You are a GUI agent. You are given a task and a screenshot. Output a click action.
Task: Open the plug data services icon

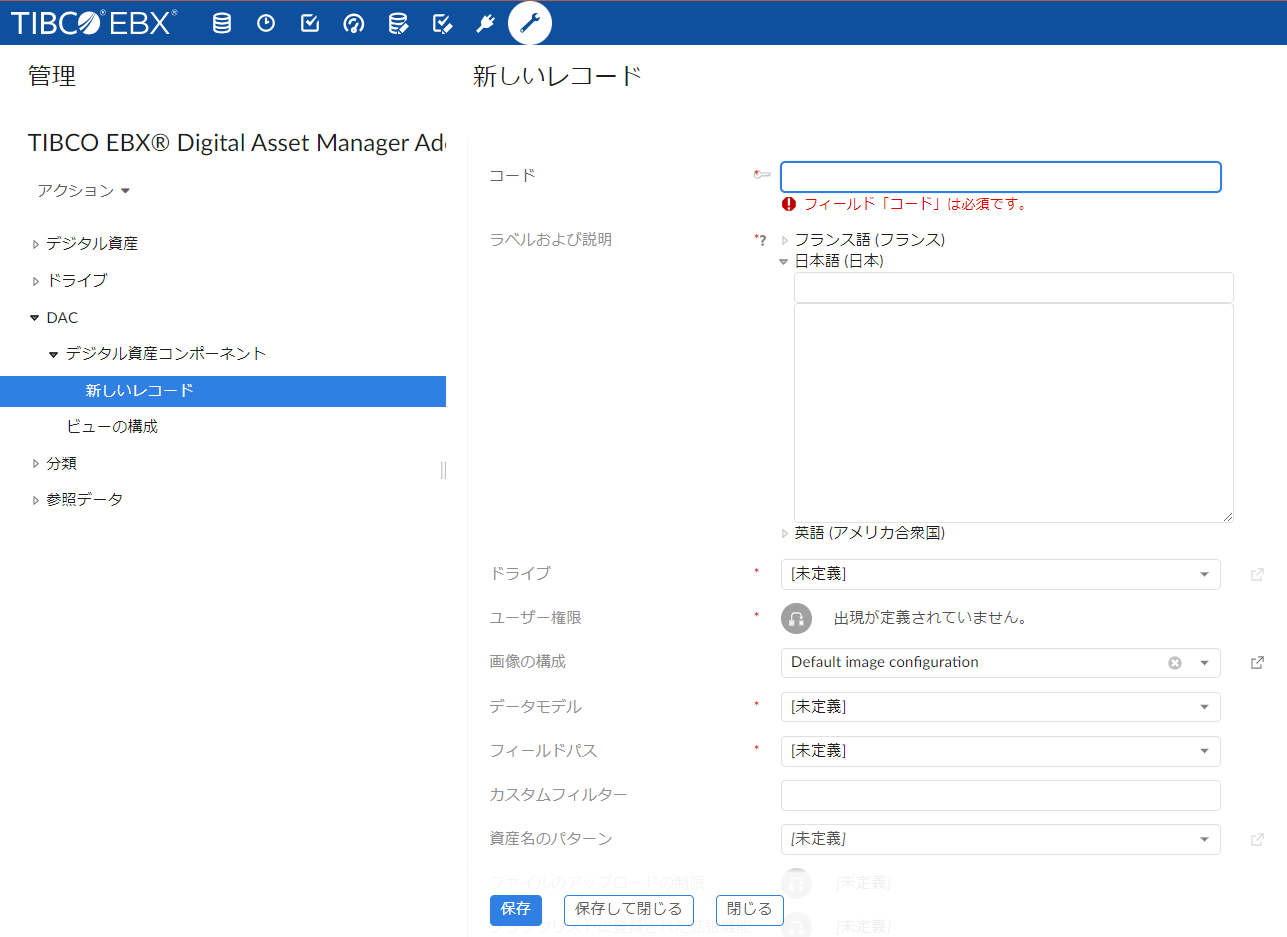tap(486, 23)
